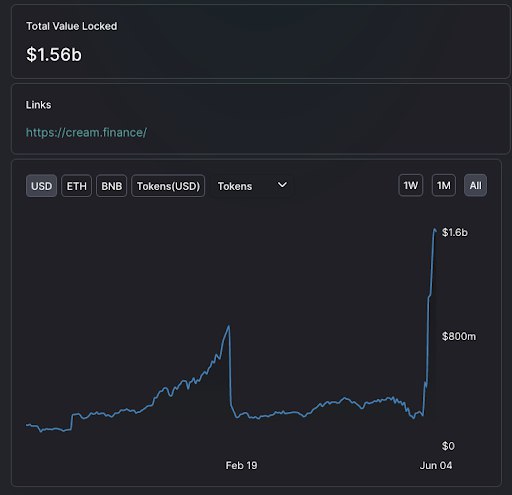Click the chart peak near $1.6b
512x495 pixels.
(435, 229)
